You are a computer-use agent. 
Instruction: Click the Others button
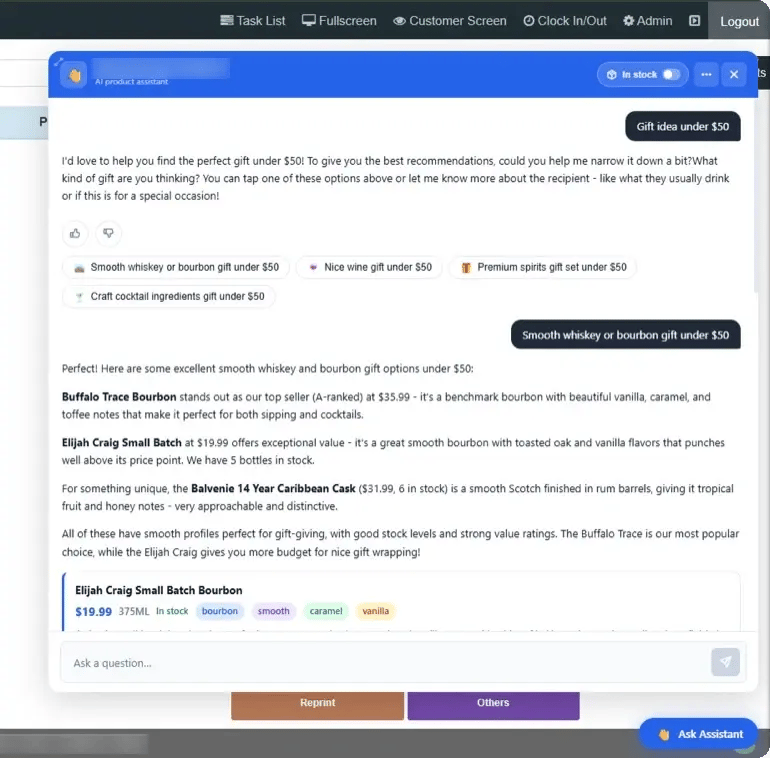tap(493, 704)
